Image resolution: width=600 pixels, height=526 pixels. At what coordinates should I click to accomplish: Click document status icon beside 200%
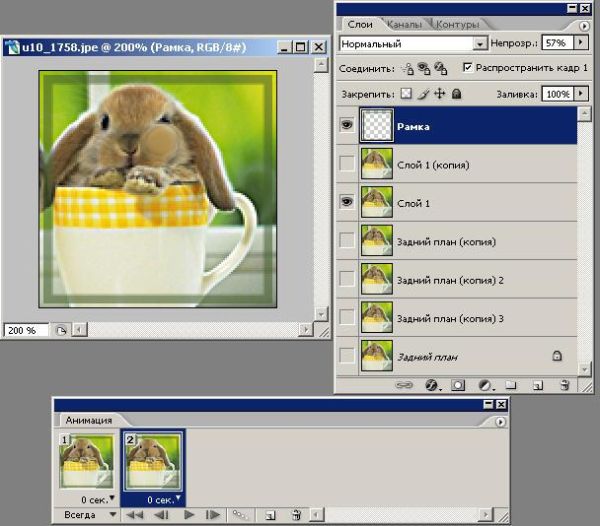(61, 330)
